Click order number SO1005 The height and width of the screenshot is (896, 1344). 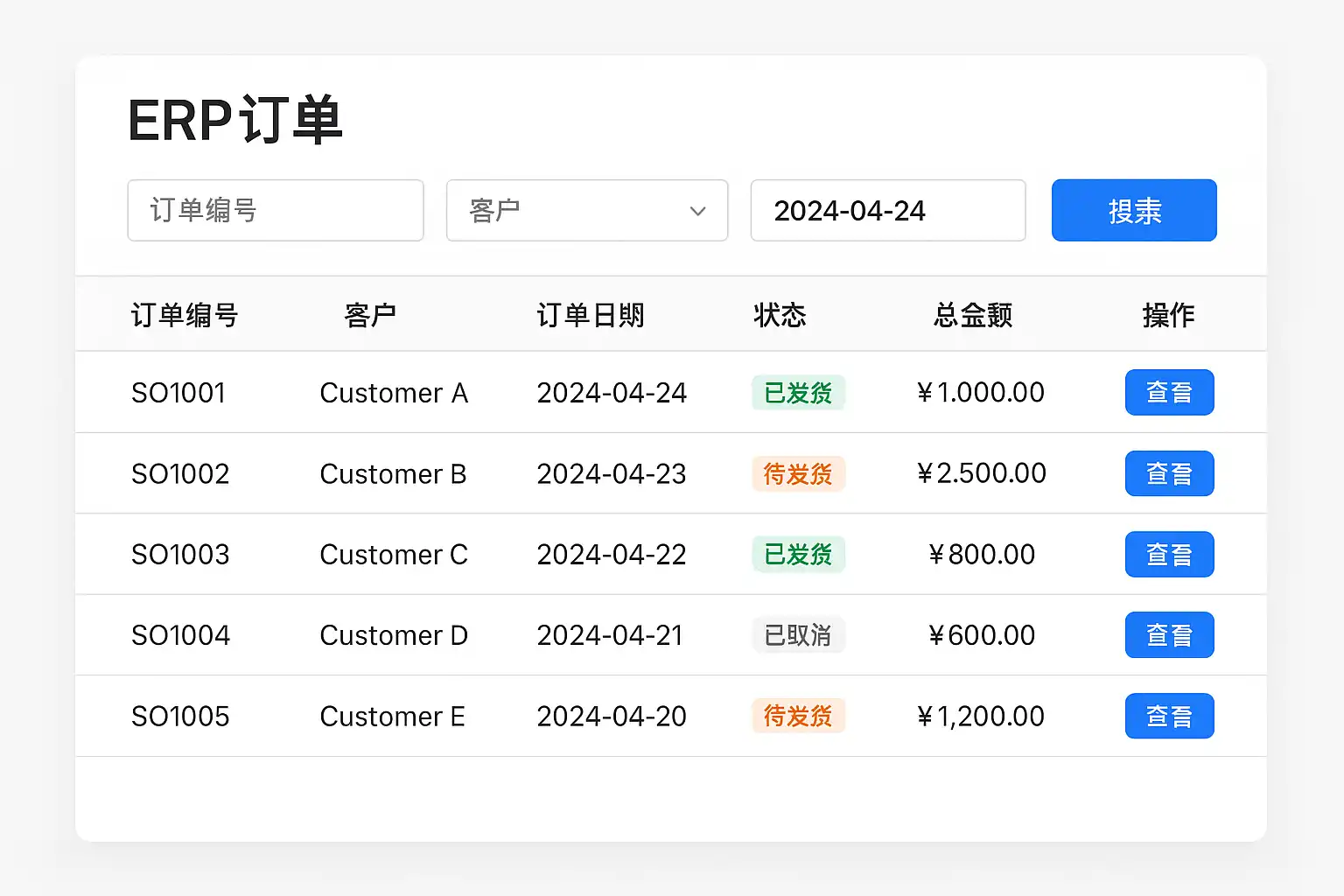[180, 717]
